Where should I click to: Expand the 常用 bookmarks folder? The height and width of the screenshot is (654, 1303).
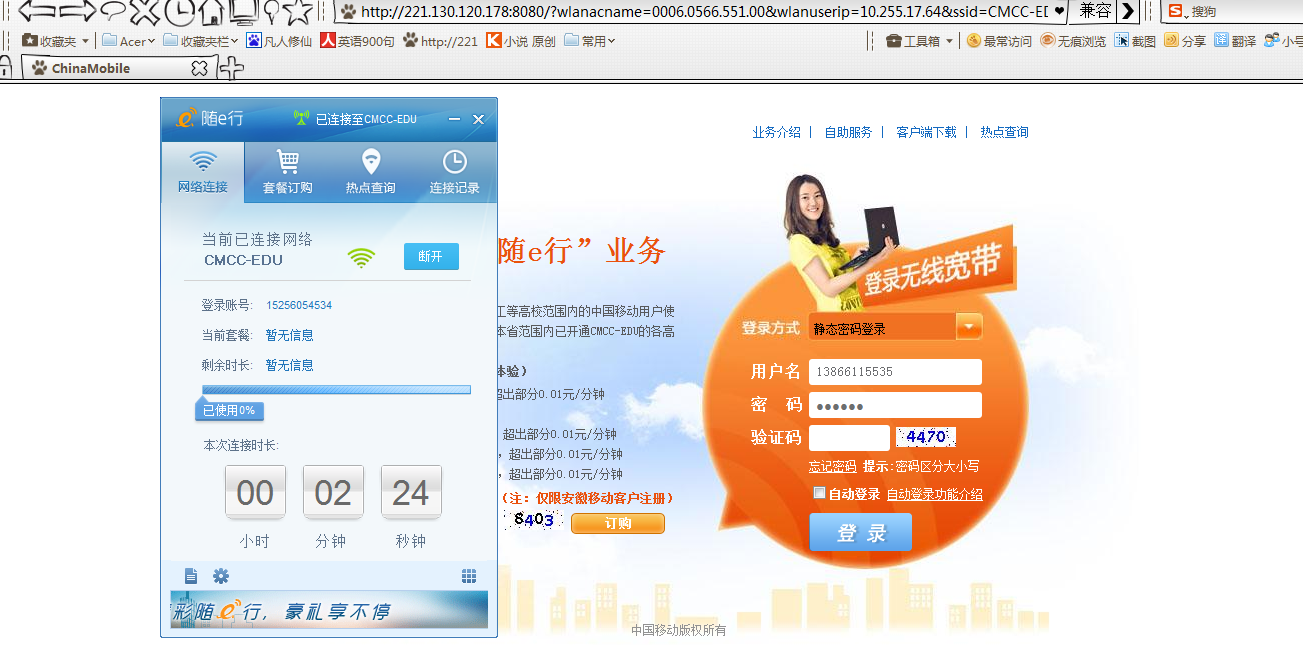590,41
